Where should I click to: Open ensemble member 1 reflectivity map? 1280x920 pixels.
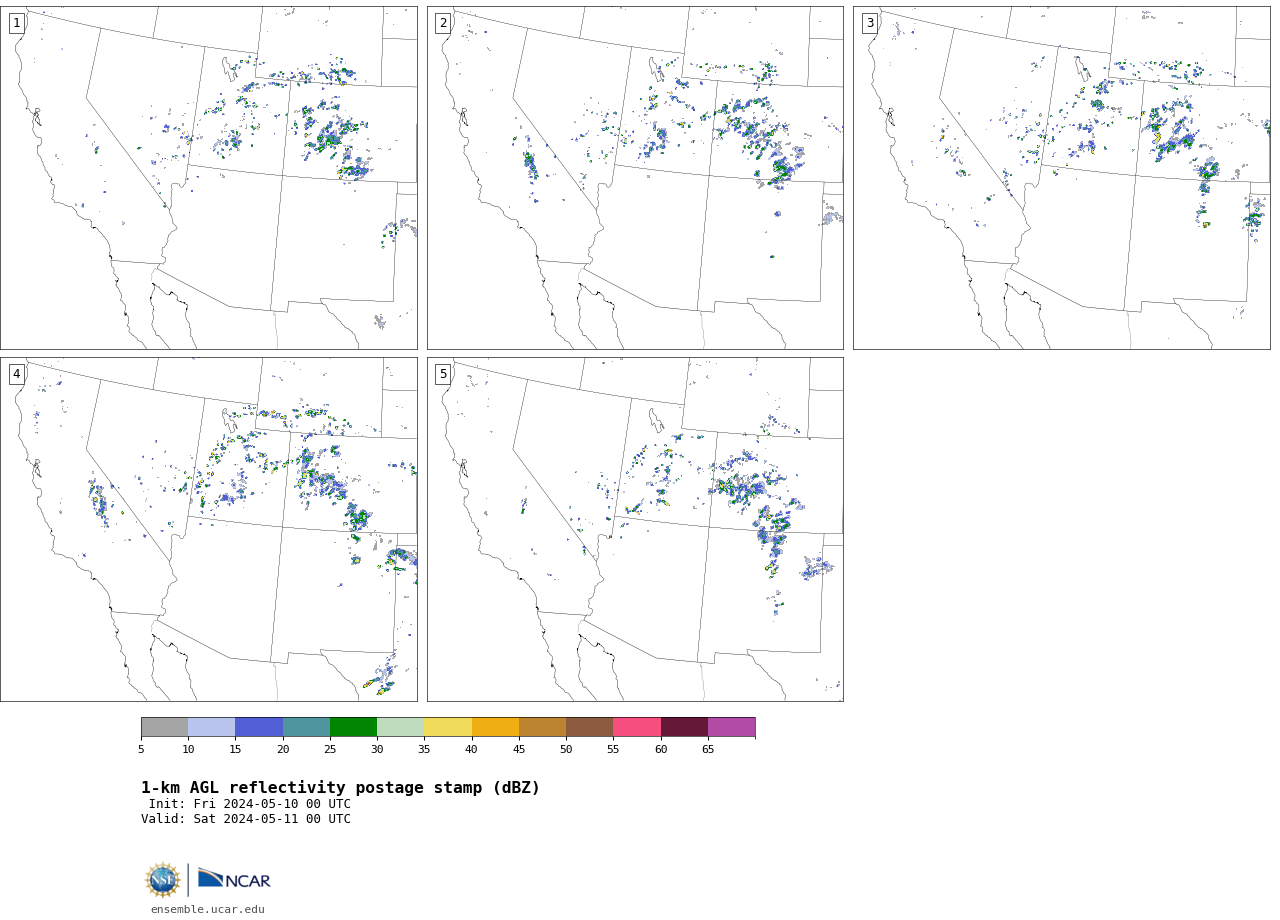[x=209, y=178]
